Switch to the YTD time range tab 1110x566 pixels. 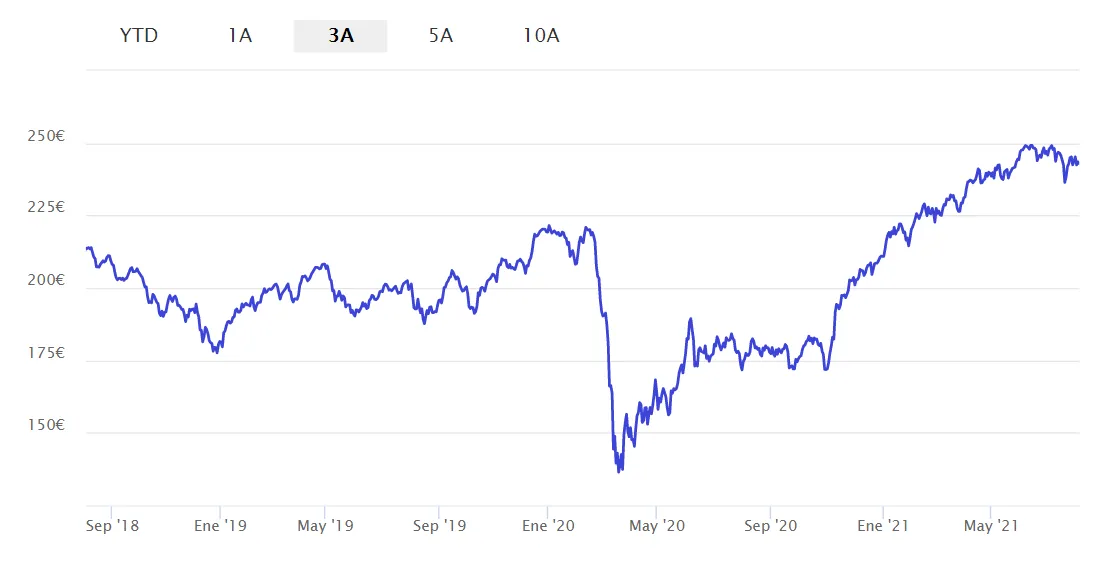coord(139,36)
